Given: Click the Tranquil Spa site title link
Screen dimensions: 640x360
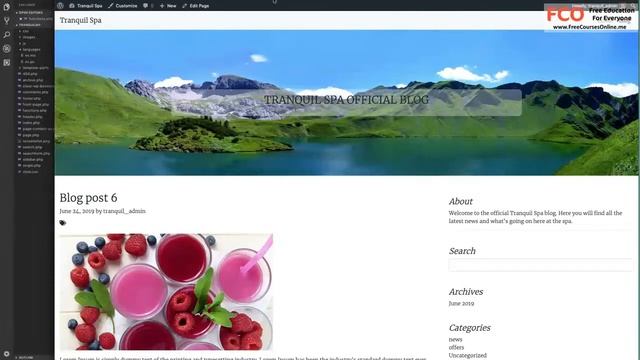Looking at the screenshot, I should coord(80,20).
